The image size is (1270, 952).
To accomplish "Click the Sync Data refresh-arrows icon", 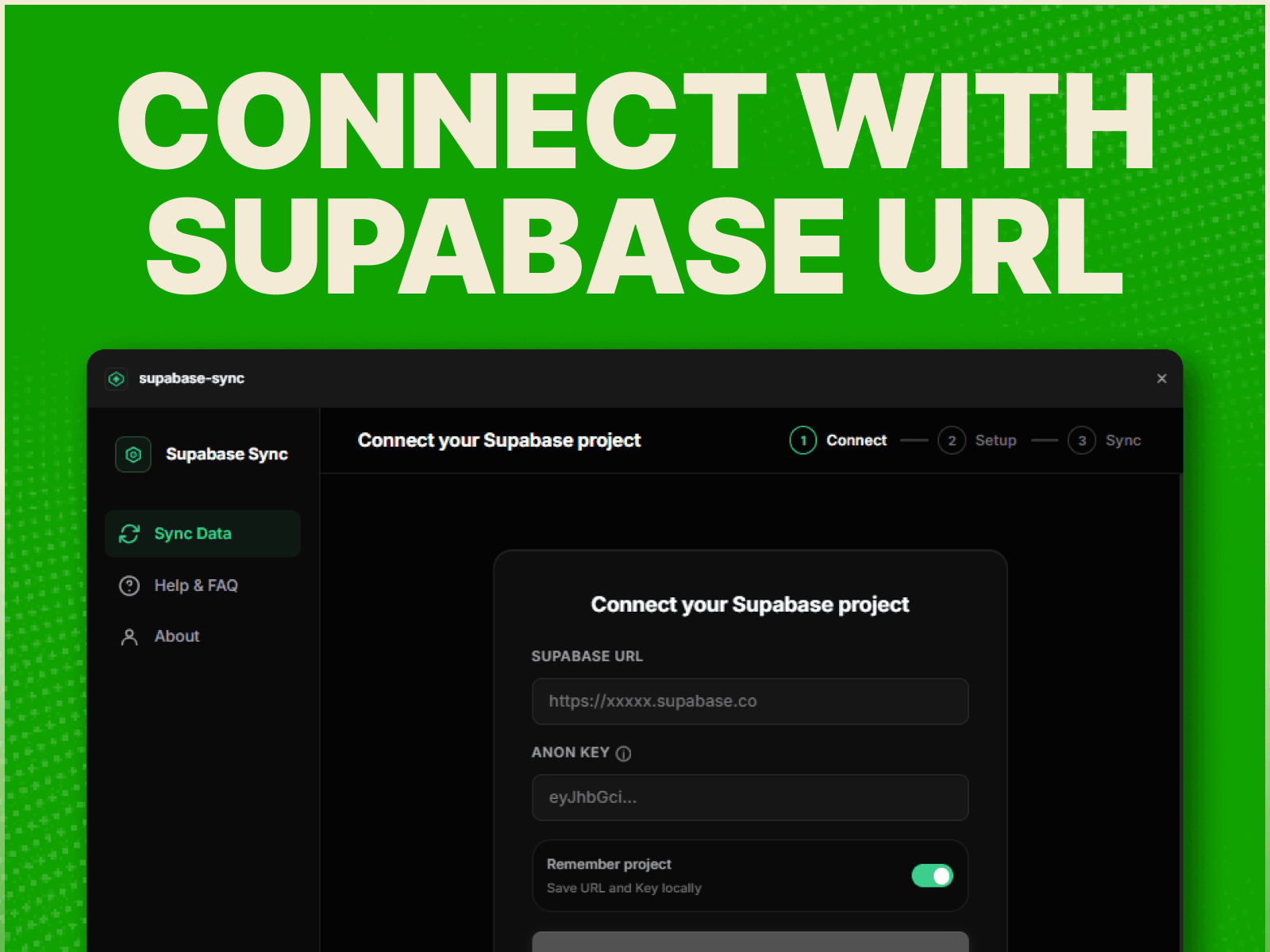I will [129, 534].
